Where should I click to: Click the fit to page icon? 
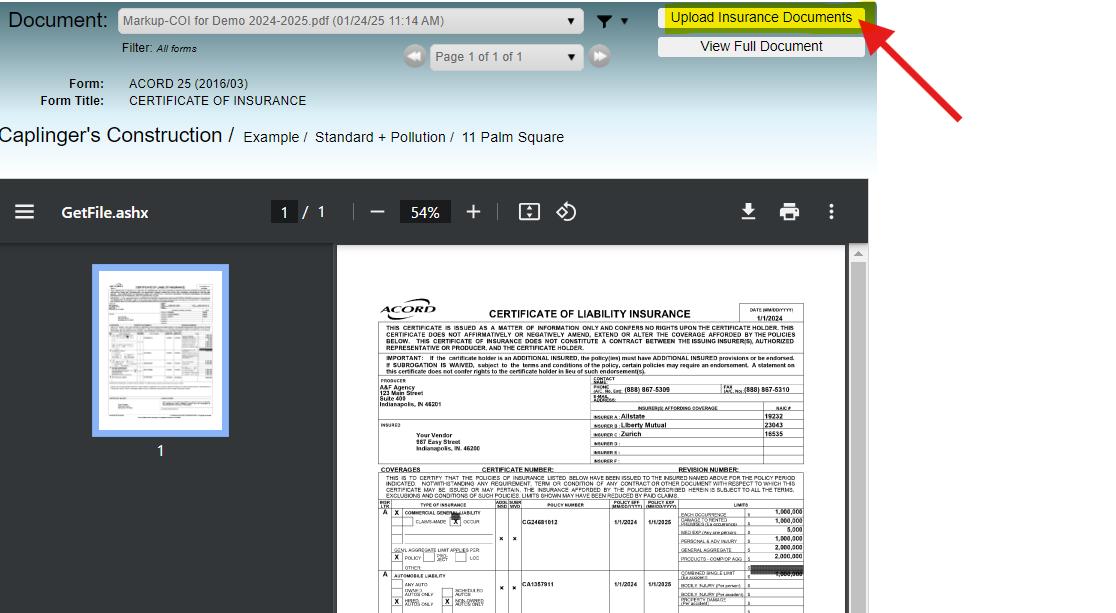529,212
